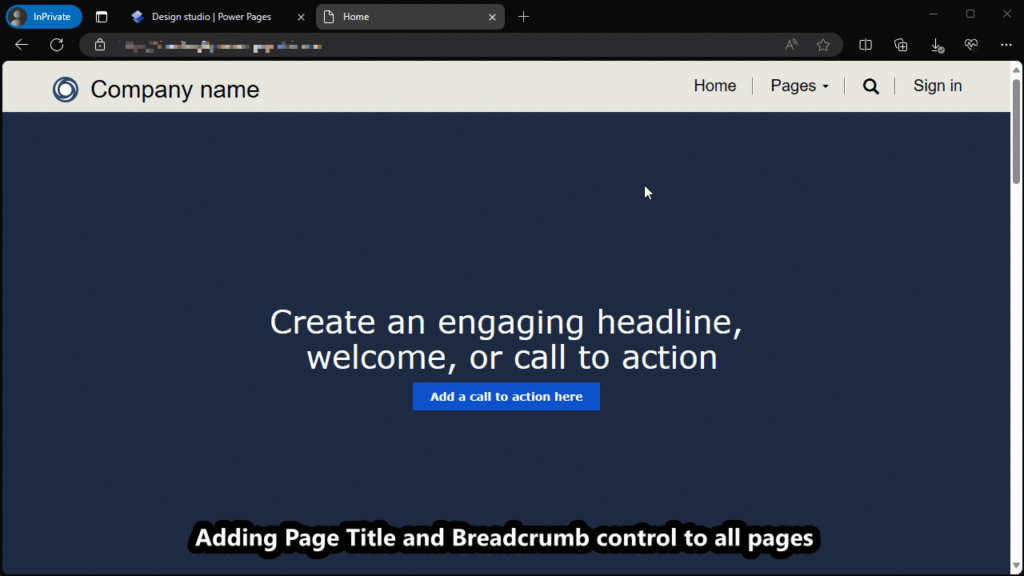Click the Add a call to action here button
Viewport: 1024px width, 576px height.
(506, 396)
